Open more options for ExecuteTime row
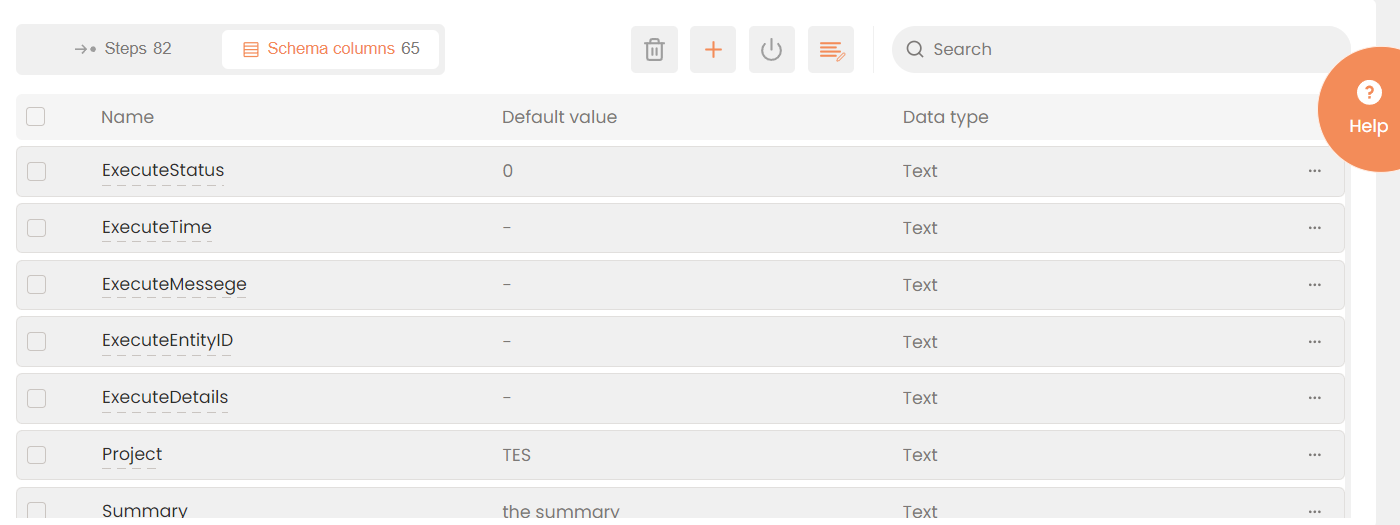1400x525 pixels. (x=1314, y=228)
